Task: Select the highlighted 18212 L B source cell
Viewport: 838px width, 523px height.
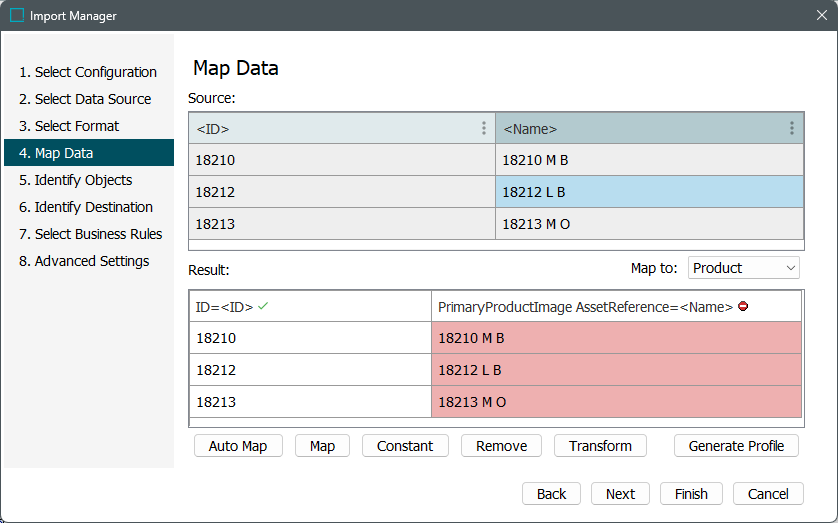Action: pos(649,192)
